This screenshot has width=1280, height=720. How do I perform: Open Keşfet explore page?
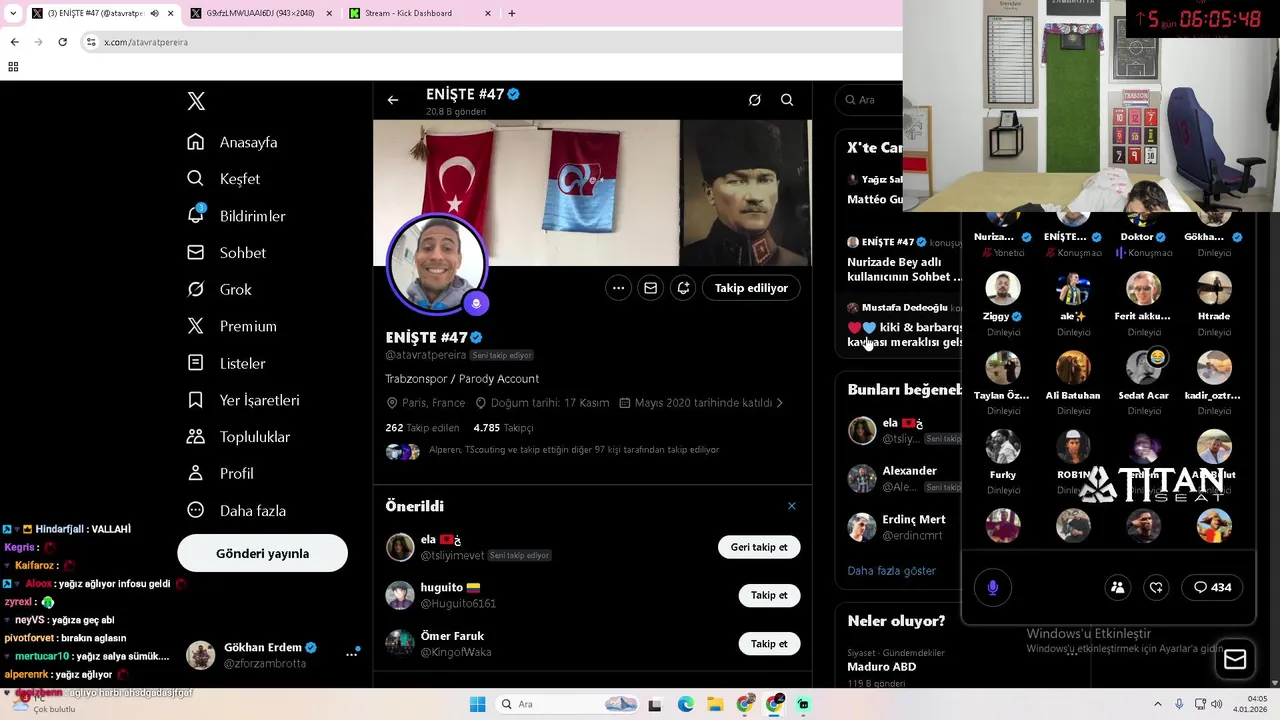point(223,179)
